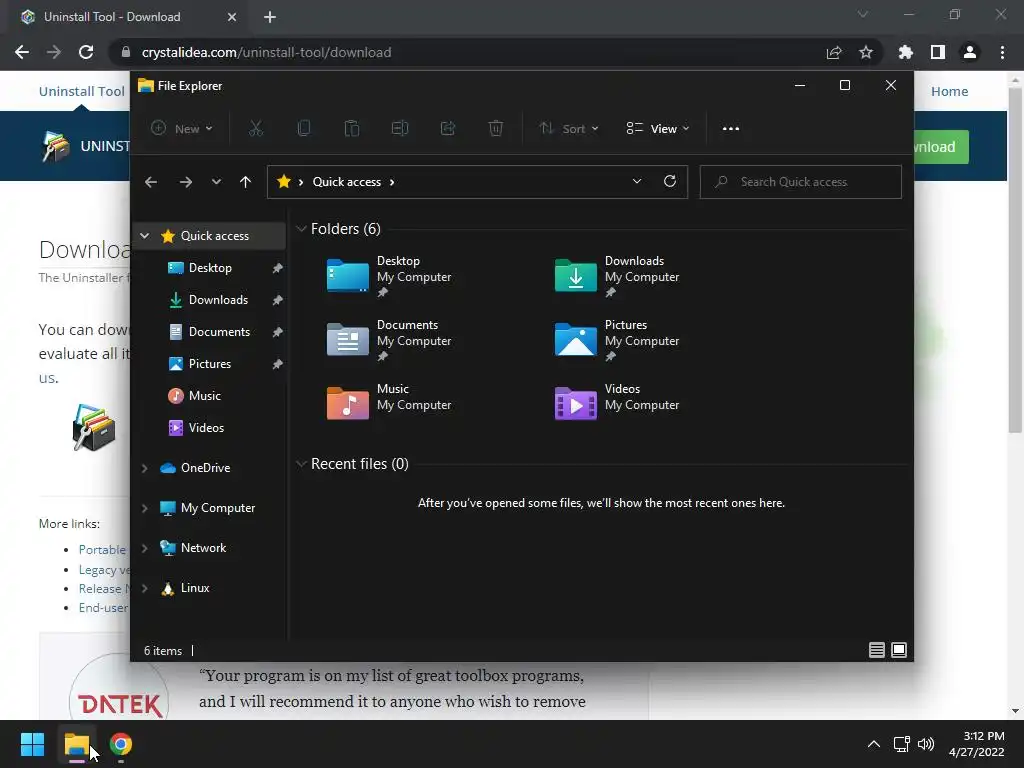1024x768 pixels.
Task: Refresh the Quick access view
Action: pos(669,182)
